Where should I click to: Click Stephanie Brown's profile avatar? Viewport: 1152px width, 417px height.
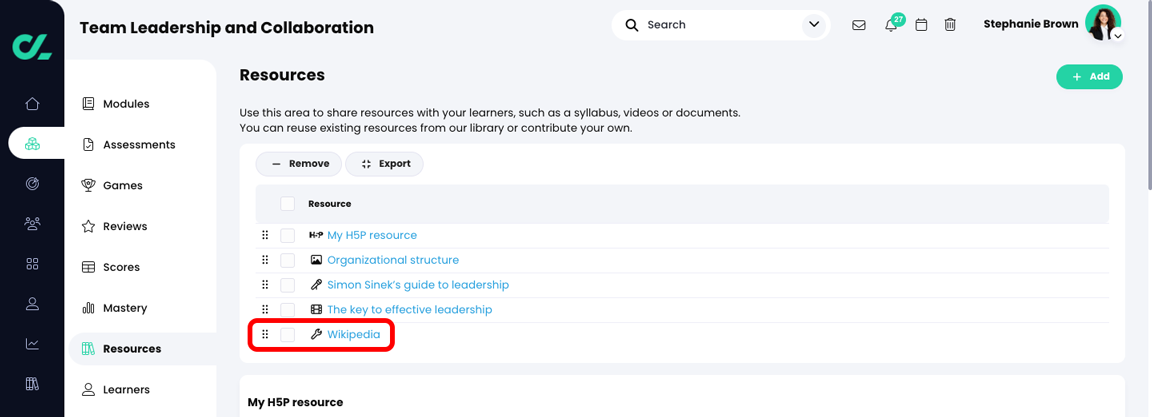coord(1102,23)
